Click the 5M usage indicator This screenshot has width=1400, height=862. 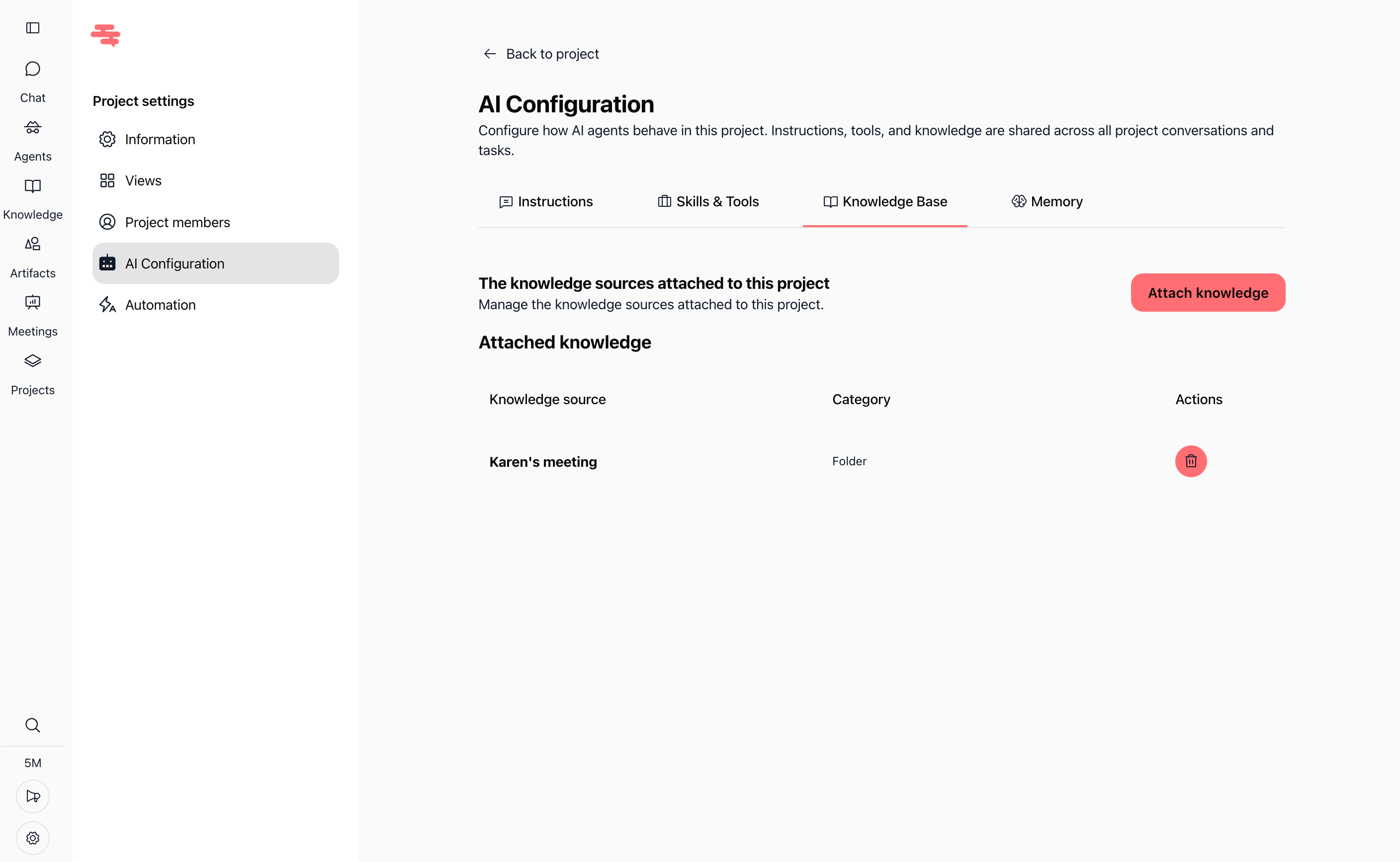point(32,763)
